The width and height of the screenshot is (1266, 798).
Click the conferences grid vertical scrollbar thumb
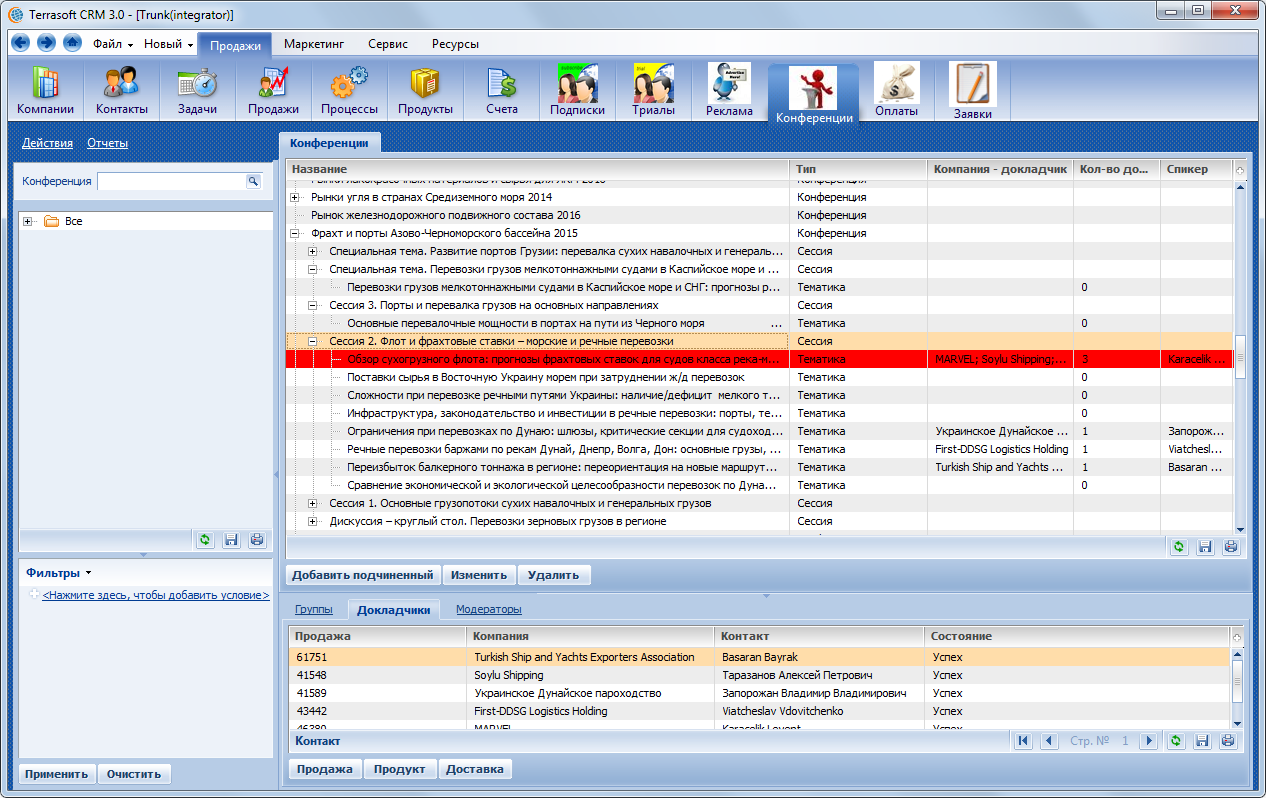(x=1240, y=357)
